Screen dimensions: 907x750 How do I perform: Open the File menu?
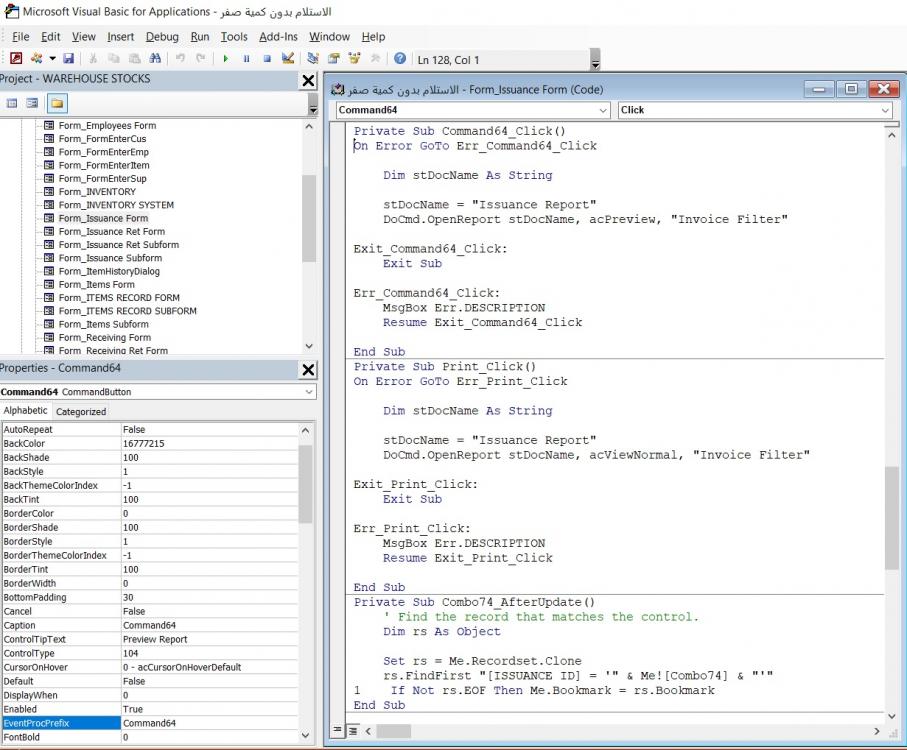[20, 36]
